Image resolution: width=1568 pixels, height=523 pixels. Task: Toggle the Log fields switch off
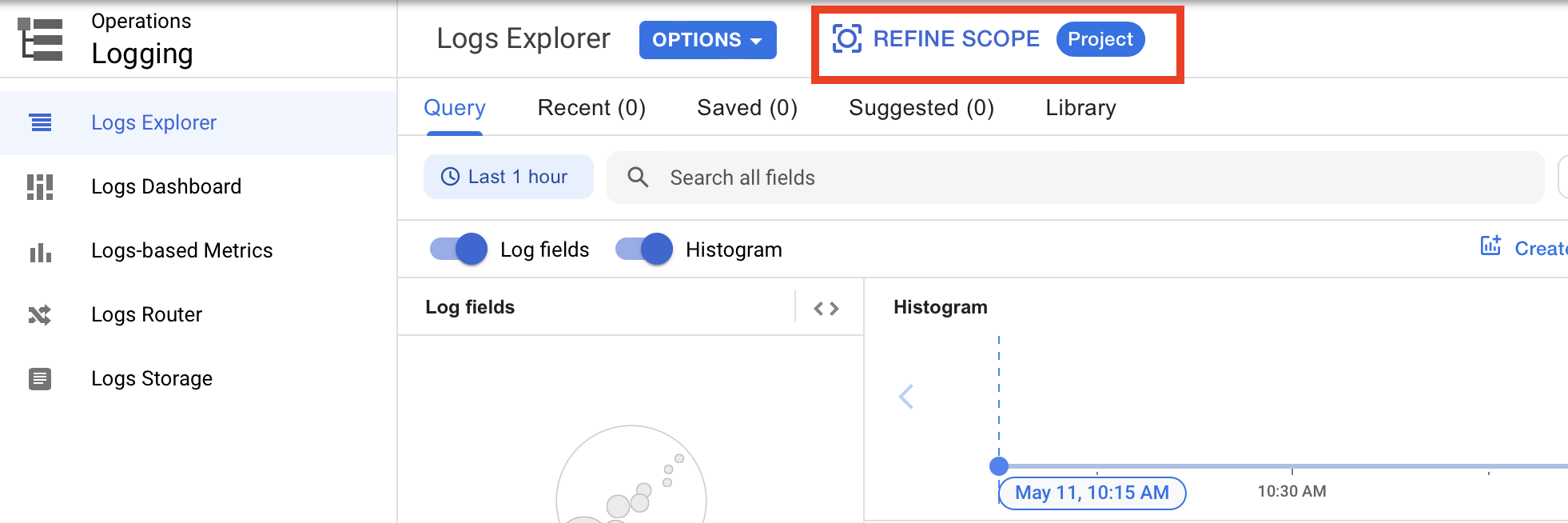coord(459,250)
